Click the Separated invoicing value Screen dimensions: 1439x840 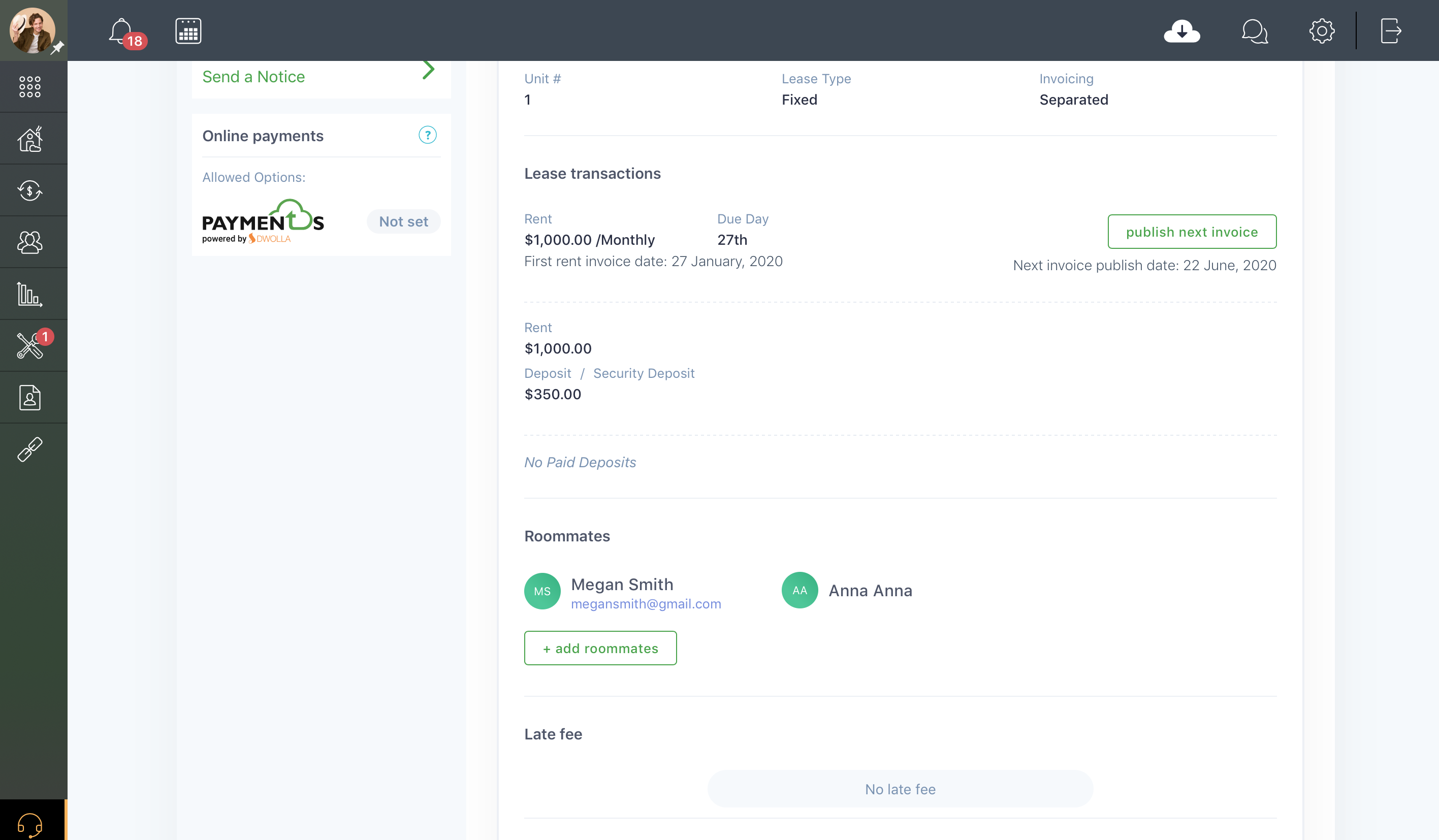[x=1074, y=100]
